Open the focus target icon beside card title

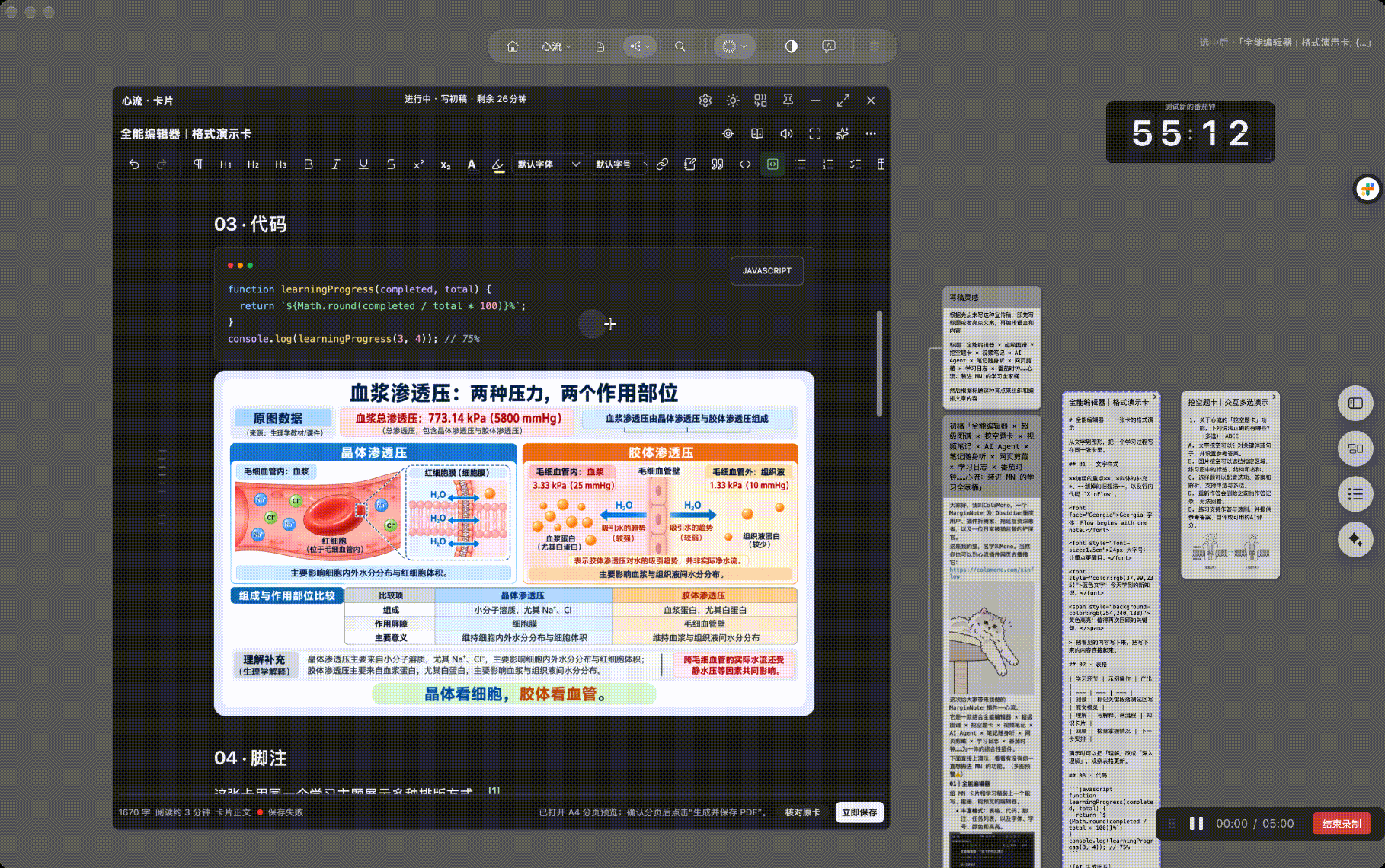[728, 134]
